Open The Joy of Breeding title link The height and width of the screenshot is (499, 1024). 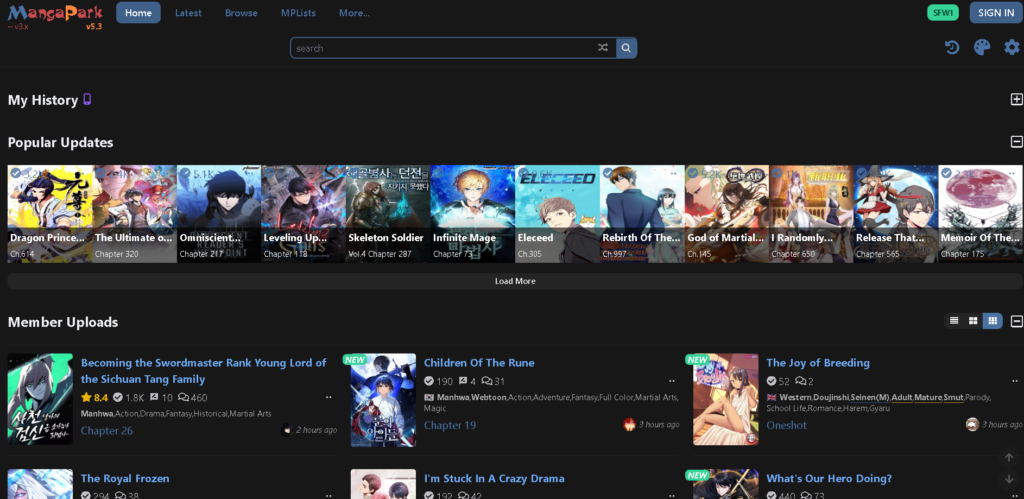[x=818, y=362]
